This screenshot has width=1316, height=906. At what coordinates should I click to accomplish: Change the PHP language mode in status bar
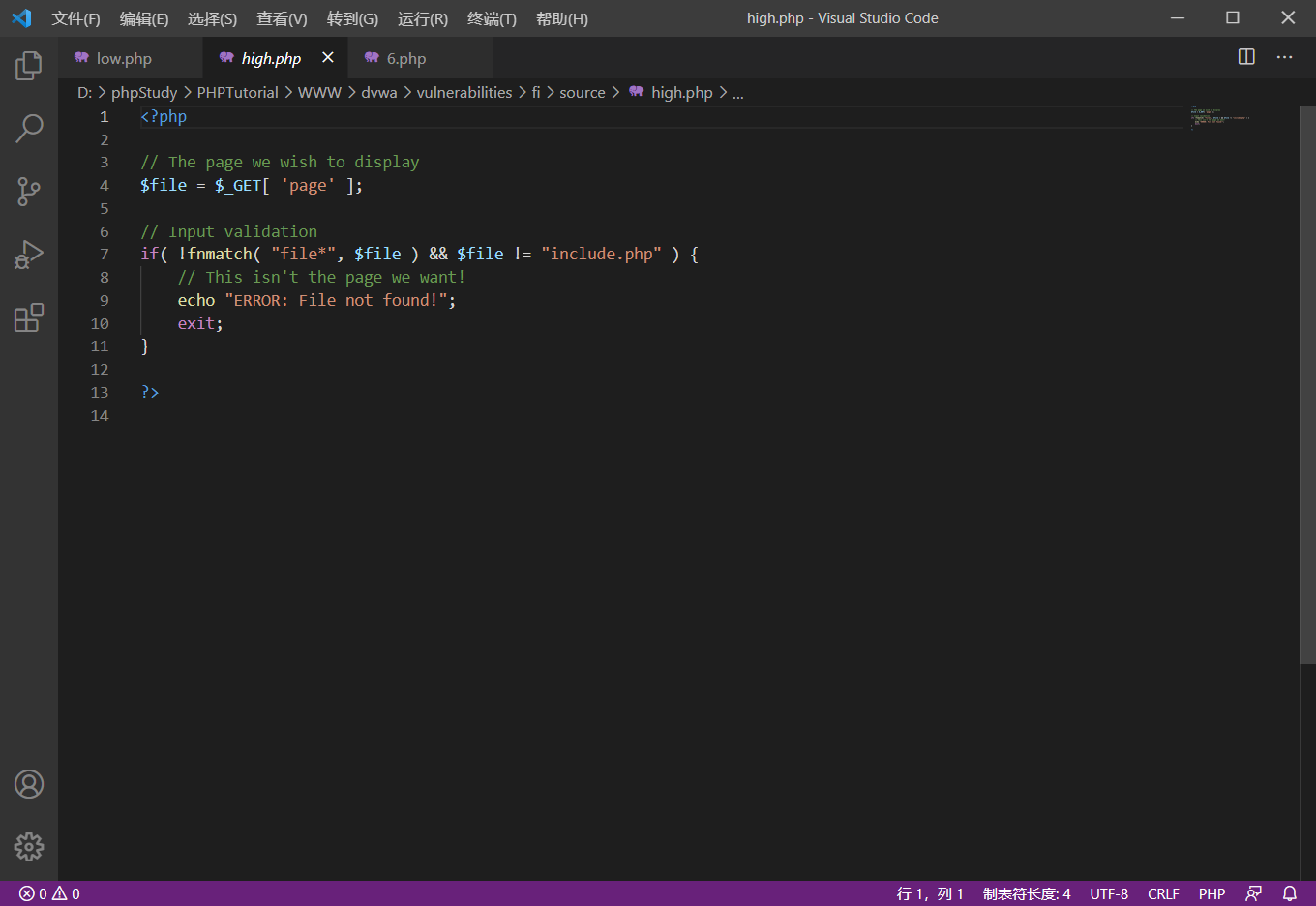pyautogui.click(x=1211, y=893)
